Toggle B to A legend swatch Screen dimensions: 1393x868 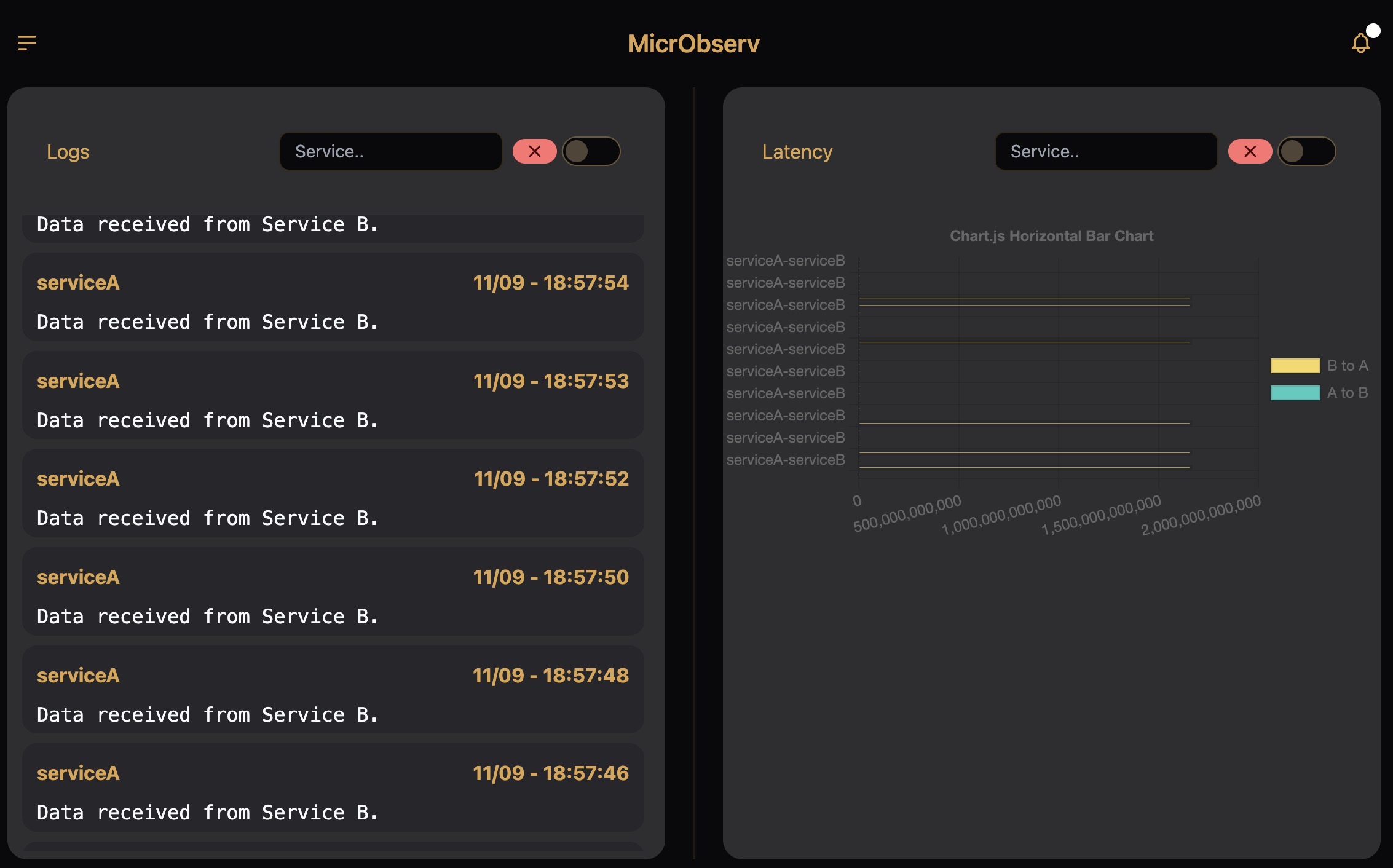click(x=1295, y=366)
